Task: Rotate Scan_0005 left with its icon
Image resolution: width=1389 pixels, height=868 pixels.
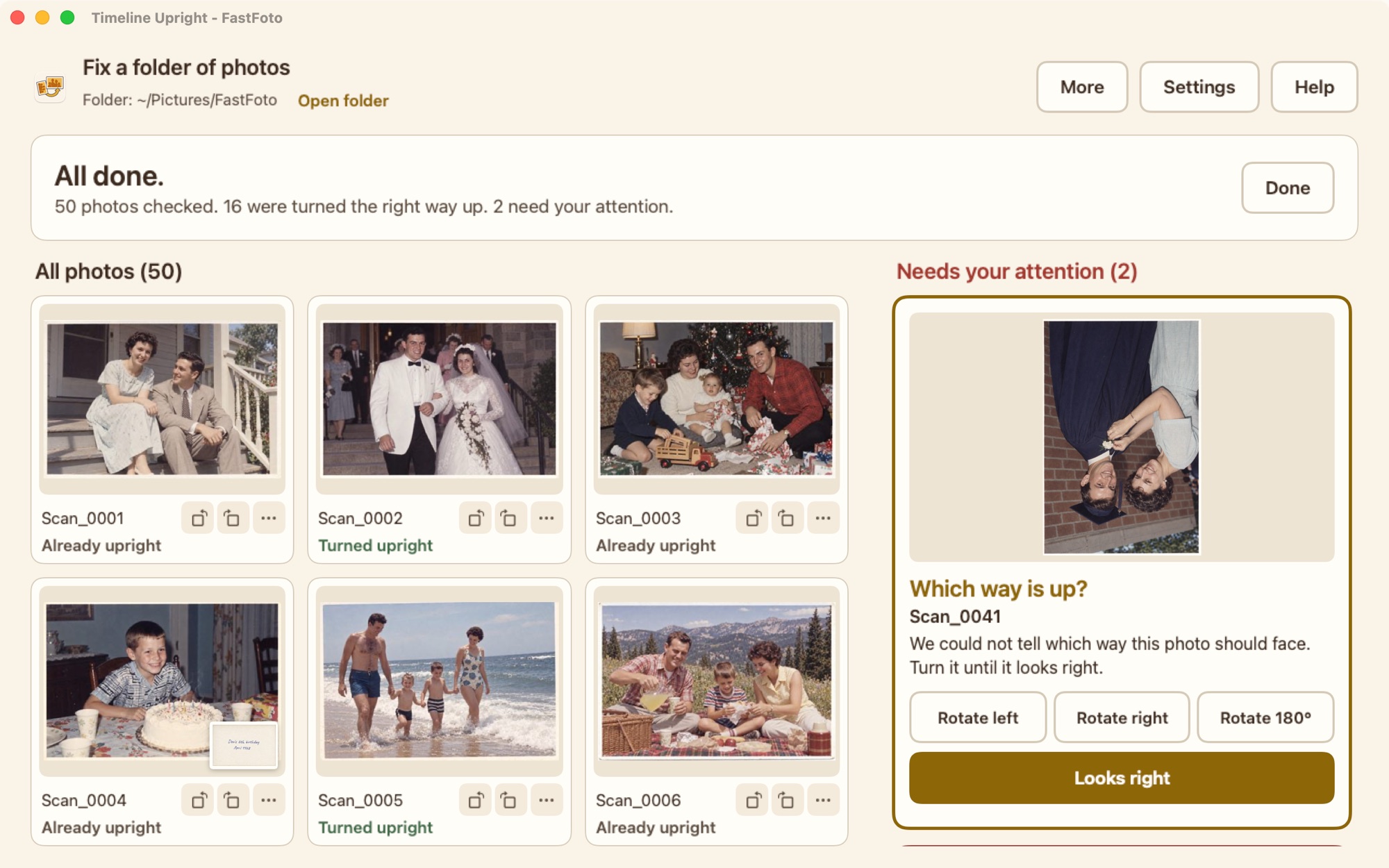Action: pos(476,800)
